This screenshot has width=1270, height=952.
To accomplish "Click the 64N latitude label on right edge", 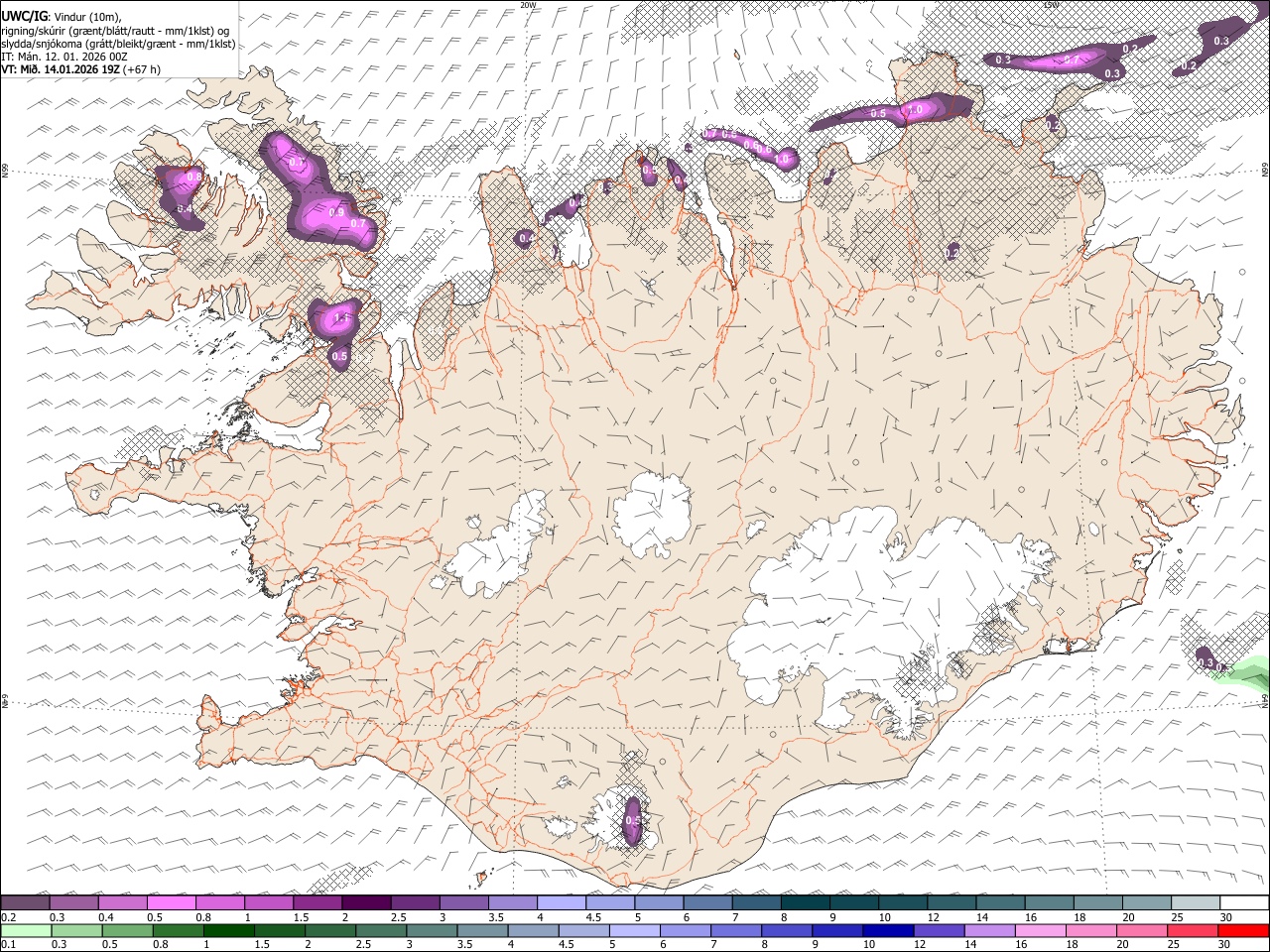I will 1265,700.
